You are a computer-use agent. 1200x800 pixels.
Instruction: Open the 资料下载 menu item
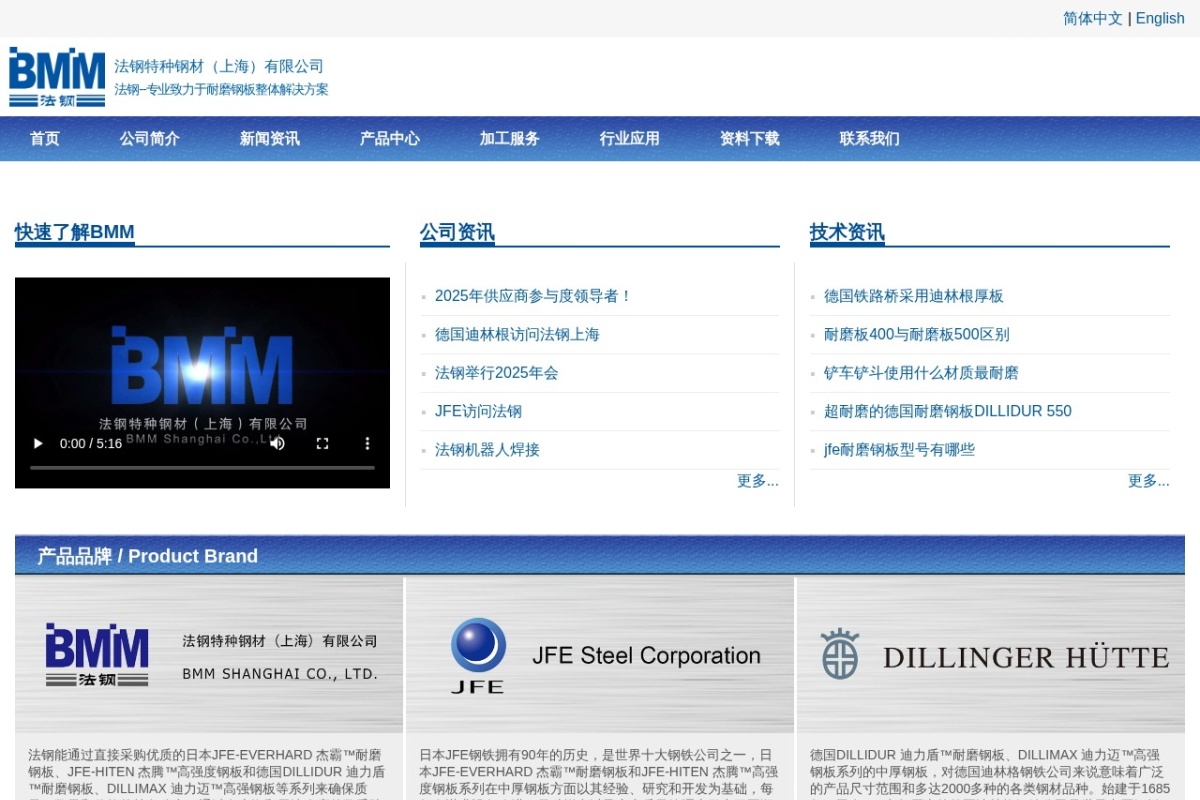750,139
